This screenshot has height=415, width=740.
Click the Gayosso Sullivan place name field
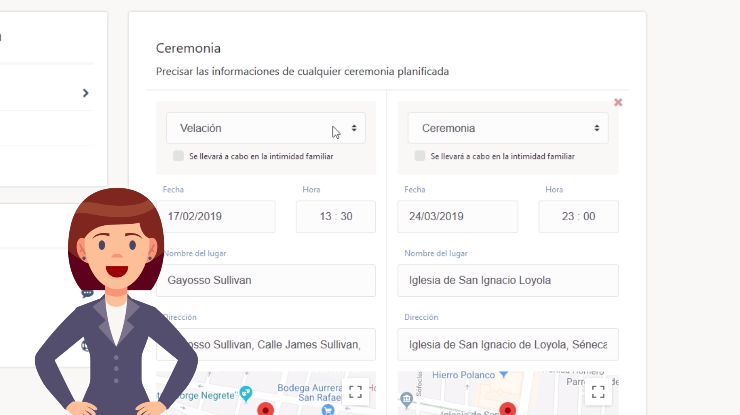[266, 280]
